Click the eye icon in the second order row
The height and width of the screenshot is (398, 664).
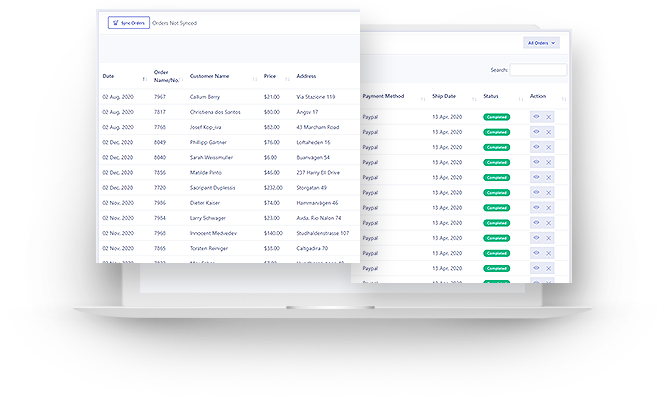click(536, 132)
